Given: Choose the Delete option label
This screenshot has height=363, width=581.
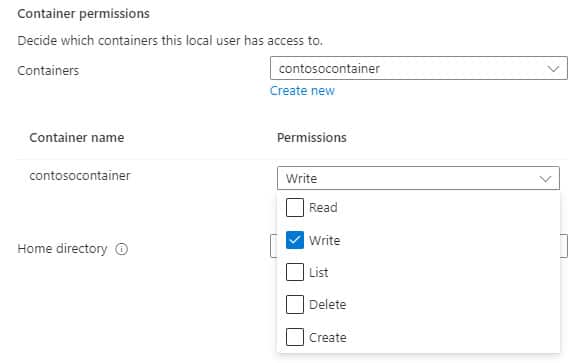Looking at the screenshot, I should (328, 305).
